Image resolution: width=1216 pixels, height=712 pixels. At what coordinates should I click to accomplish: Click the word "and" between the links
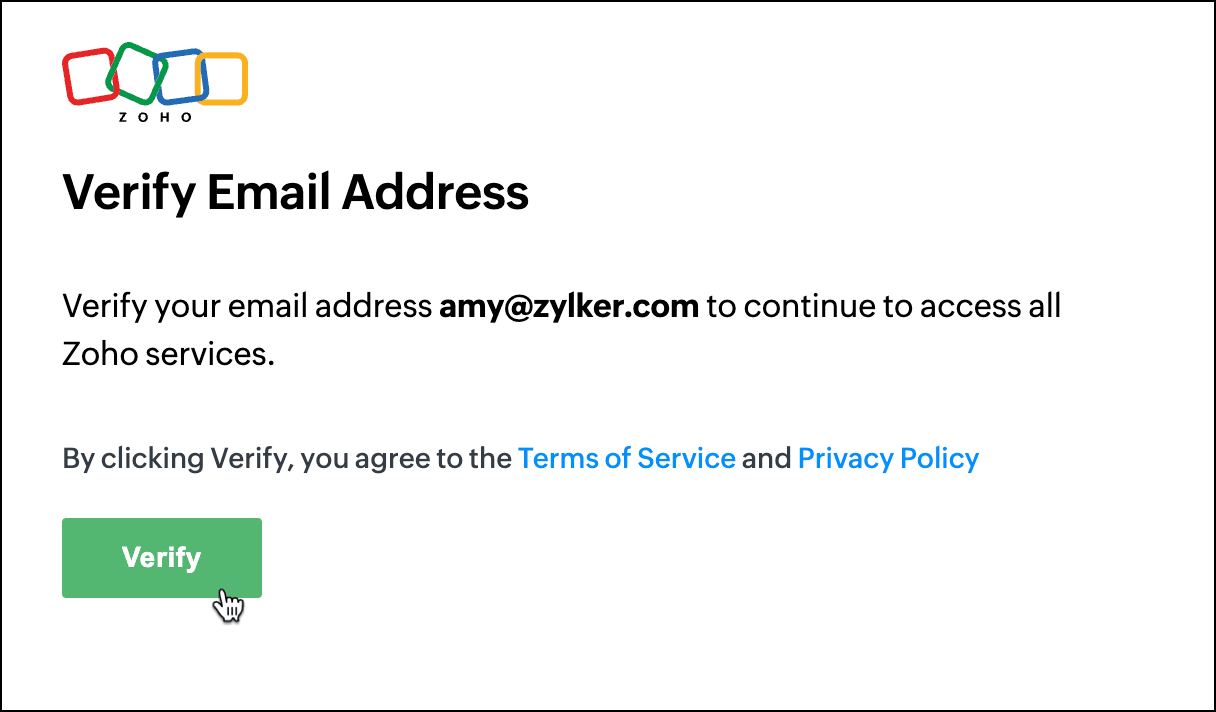(x=767, y=458)
